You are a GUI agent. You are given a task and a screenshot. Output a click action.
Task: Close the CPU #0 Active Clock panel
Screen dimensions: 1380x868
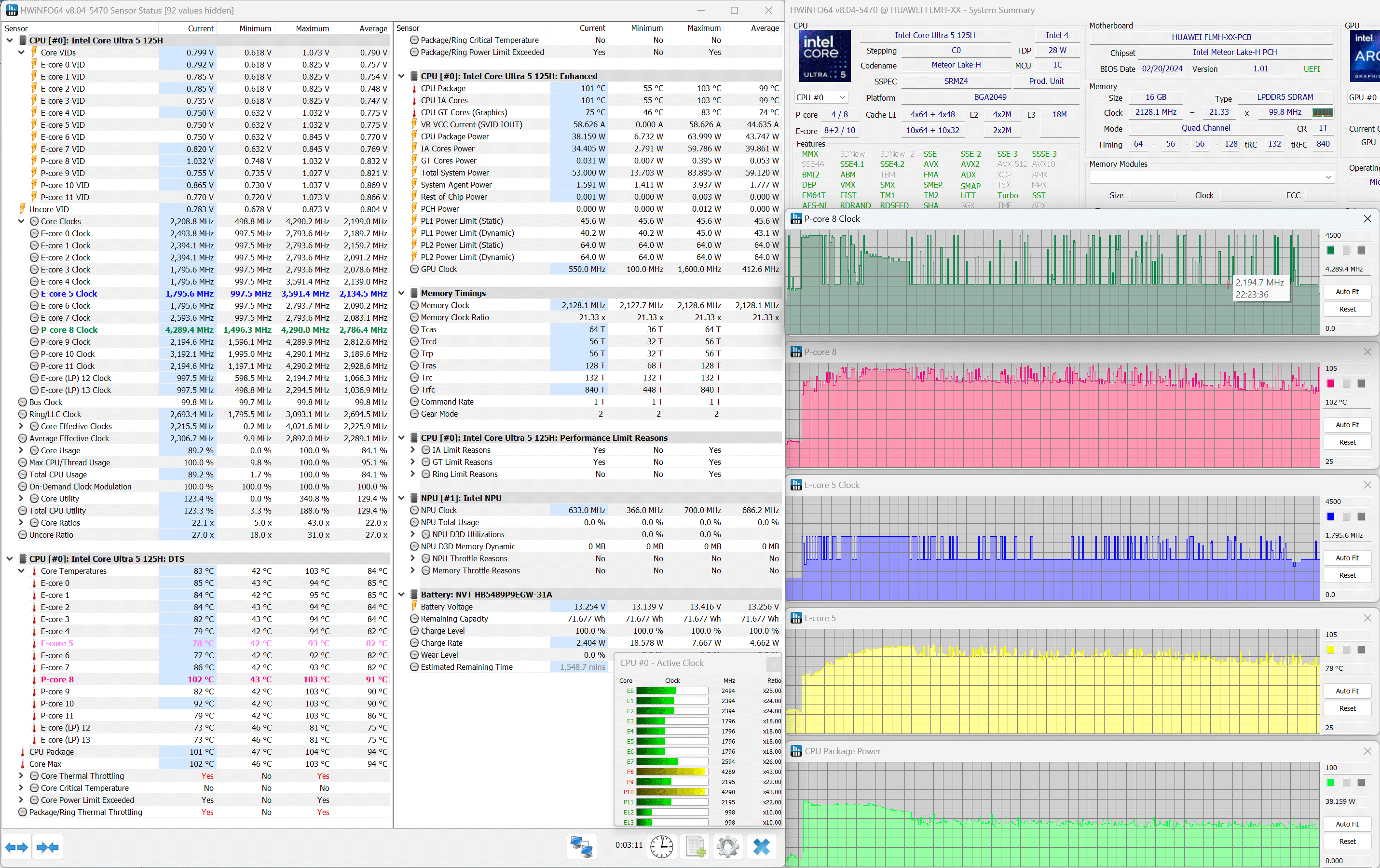click(x=773, y=664)
